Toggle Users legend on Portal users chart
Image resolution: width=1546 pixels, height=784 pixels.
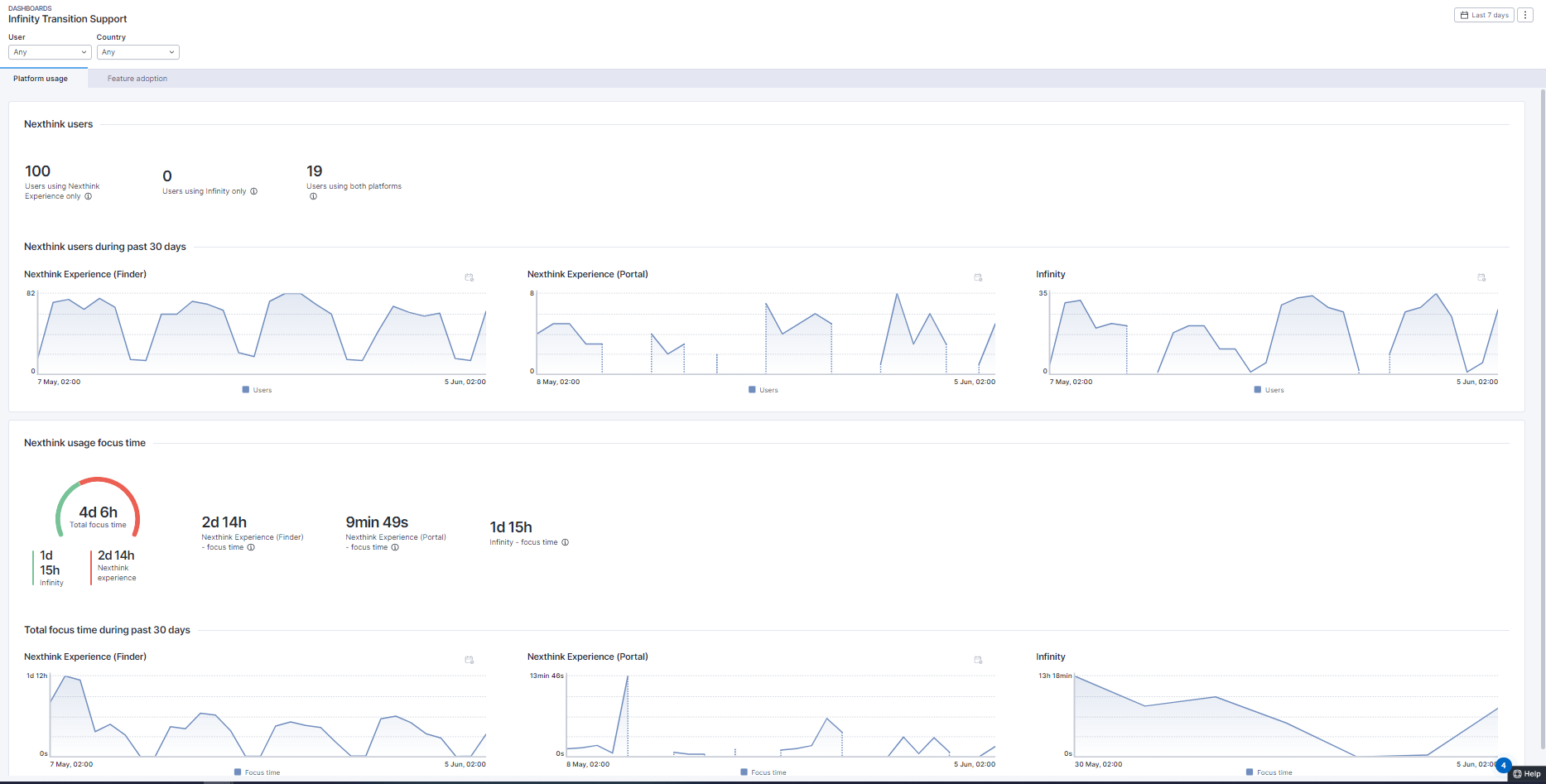click(763, 390)
